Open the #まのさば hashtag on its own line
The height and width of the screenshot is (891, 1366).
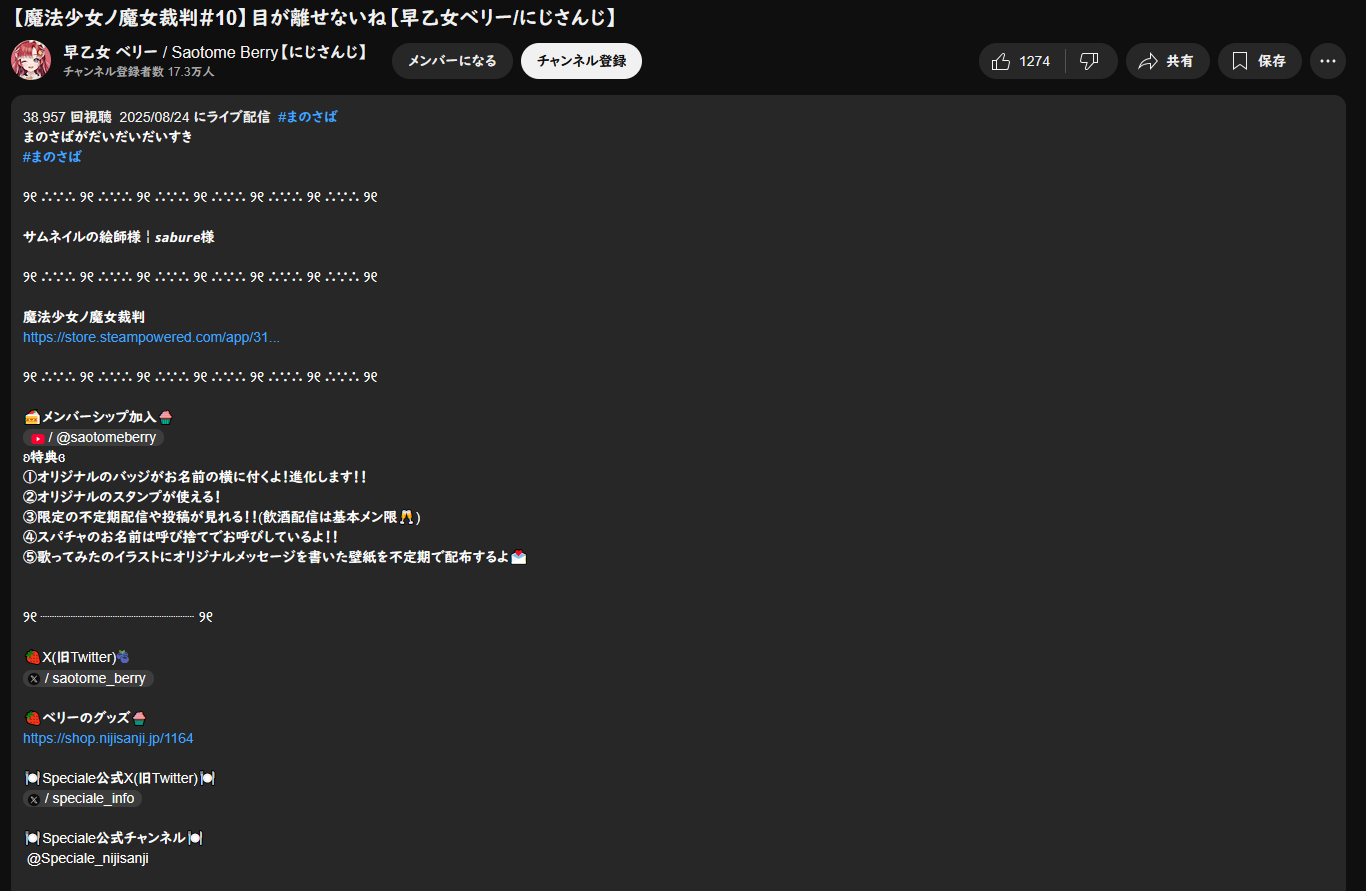tap(52, 157)
